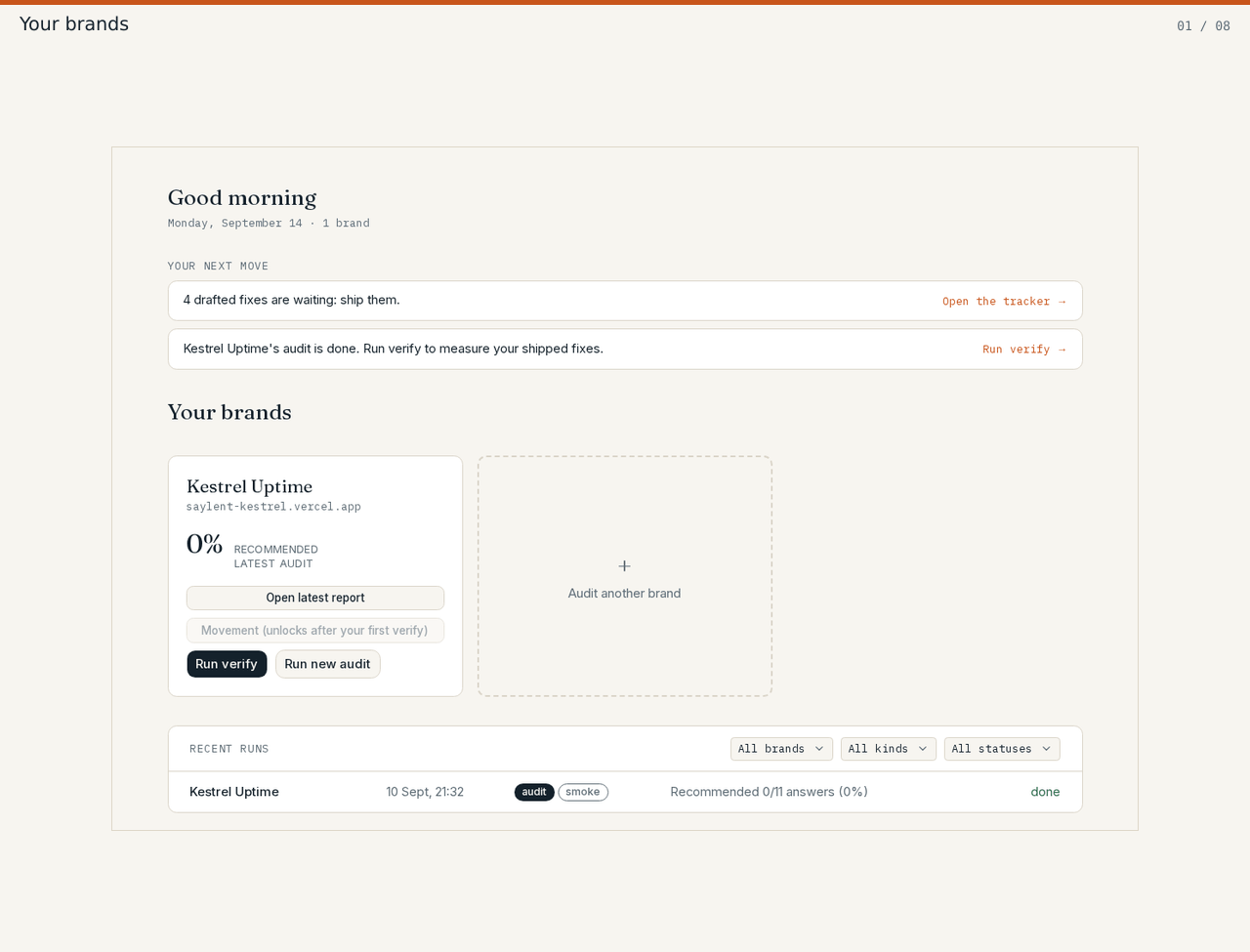Click the 10 Sept, 21:32 timestamp
The image size is (1250, 952).
tap(425, 792)
